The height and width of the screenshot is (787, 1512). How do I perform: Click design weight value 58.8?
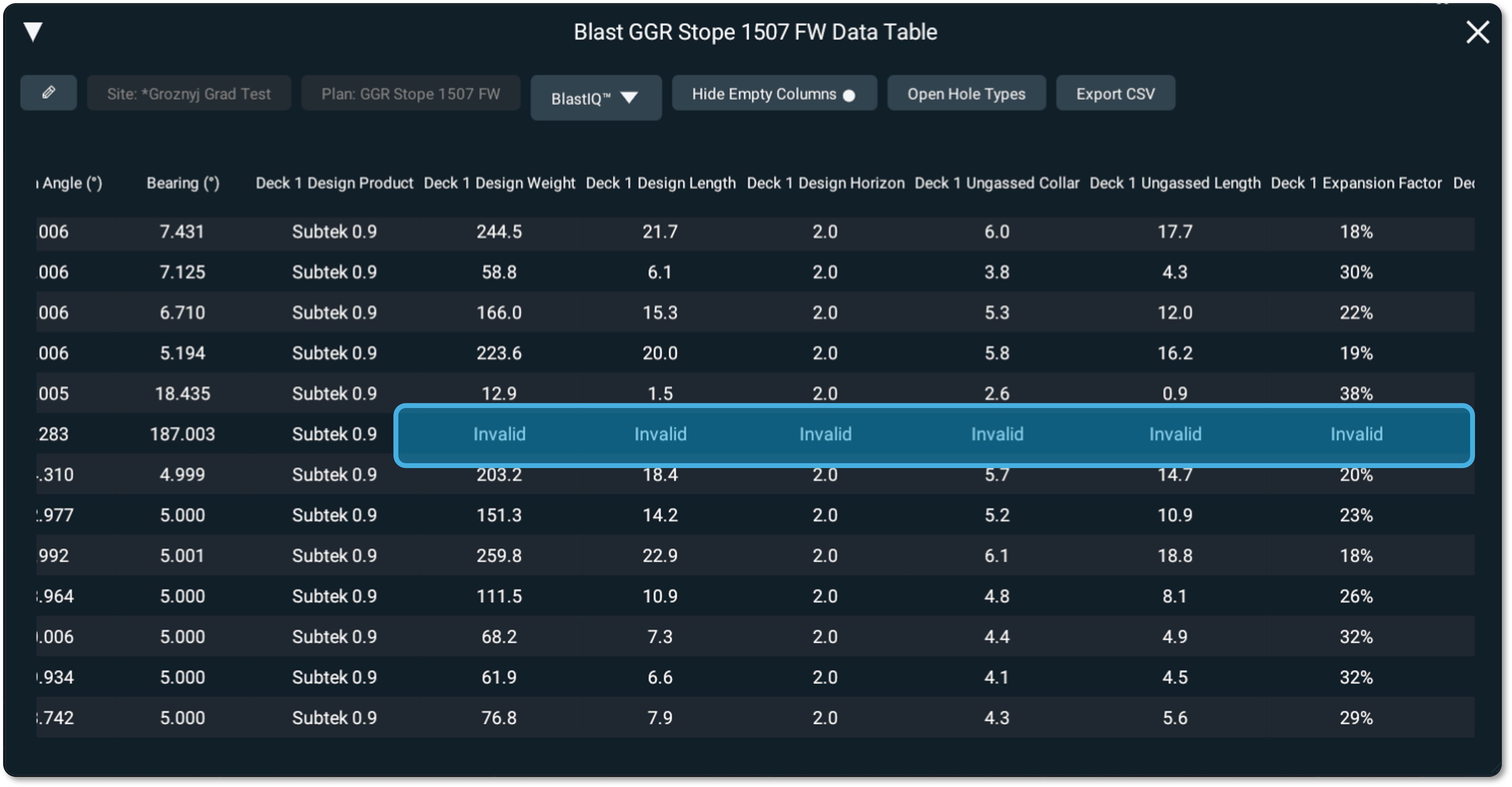point(499,272)
